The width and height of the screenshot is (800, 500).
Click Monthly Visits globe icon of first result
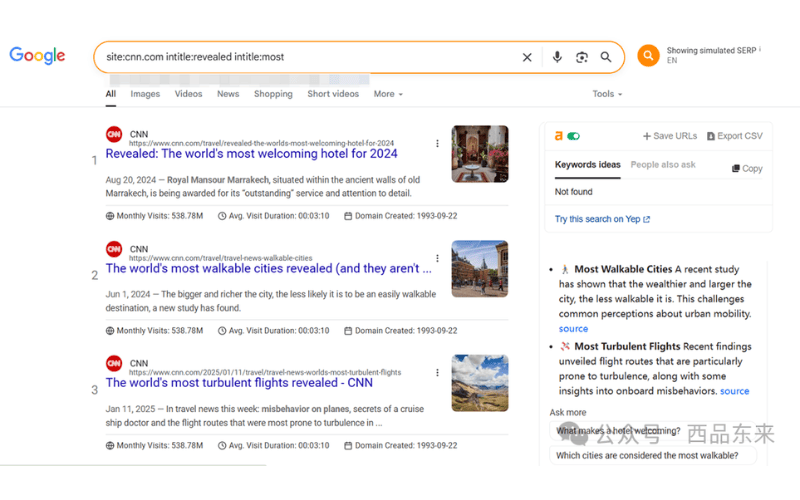(110, 216)
